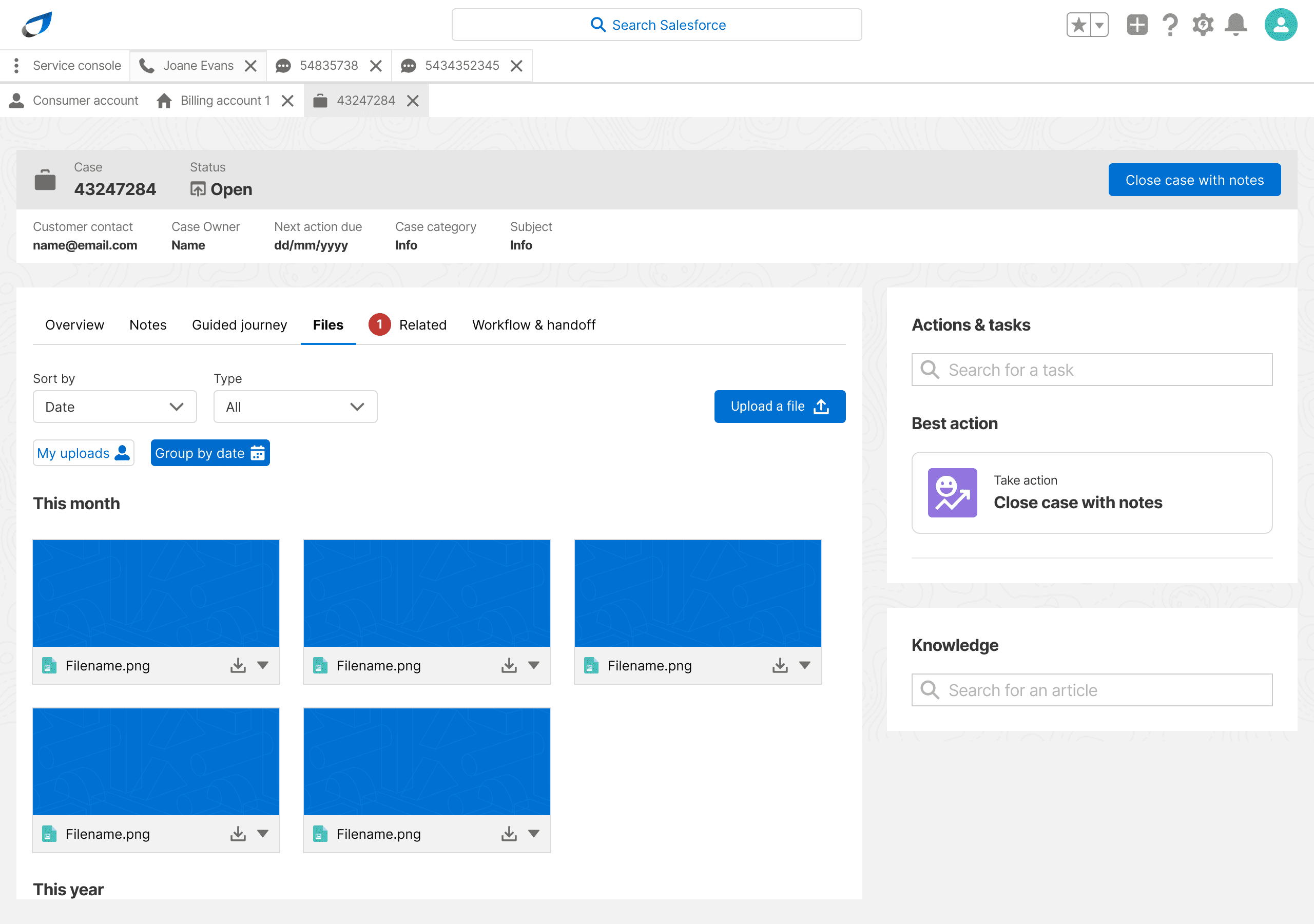This screenshot has width=1314, height=924.
Task: Open the third file's actions dropdown arrow
Action: pos(805,665)
